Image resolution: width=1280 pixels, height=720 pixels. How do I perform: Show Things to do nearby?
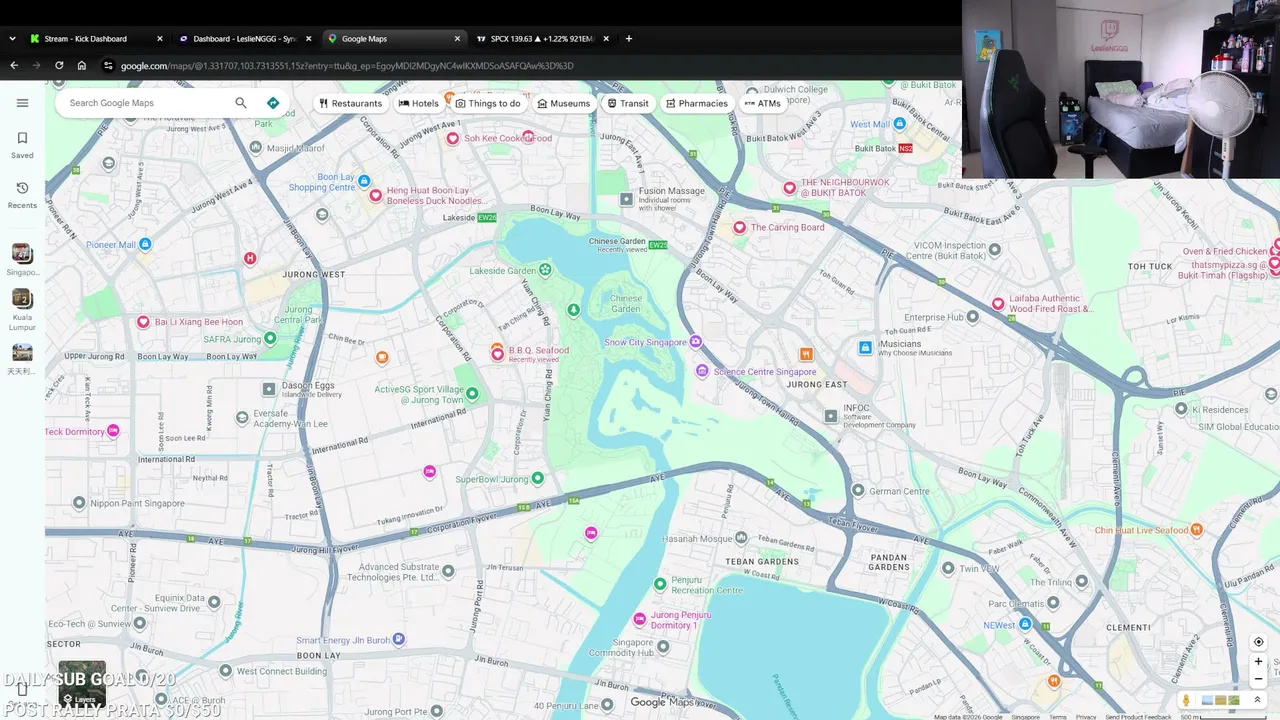click(488, 103)
